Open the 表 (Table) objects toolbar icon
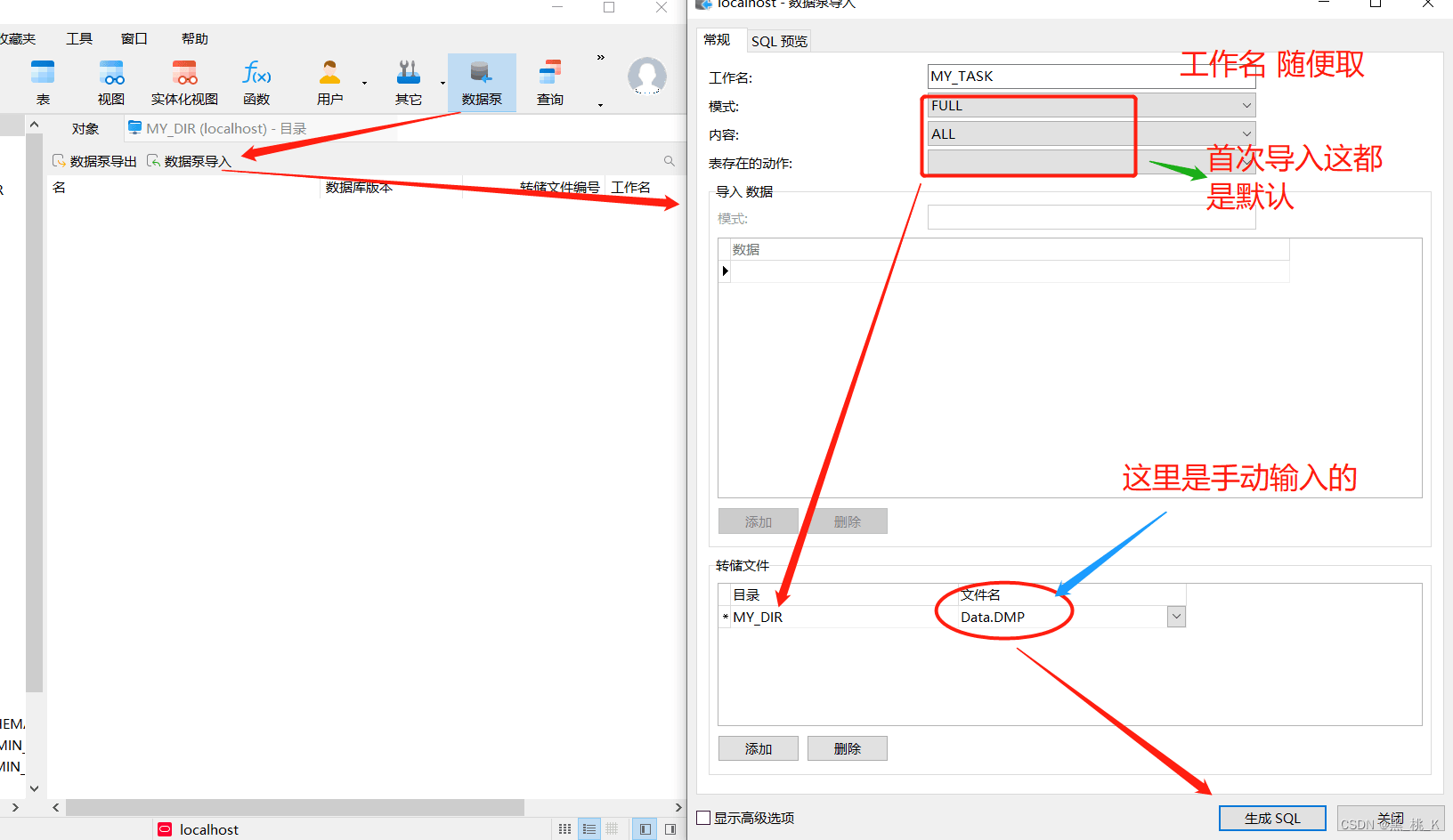1453x840 pixels. pos(43,82)
